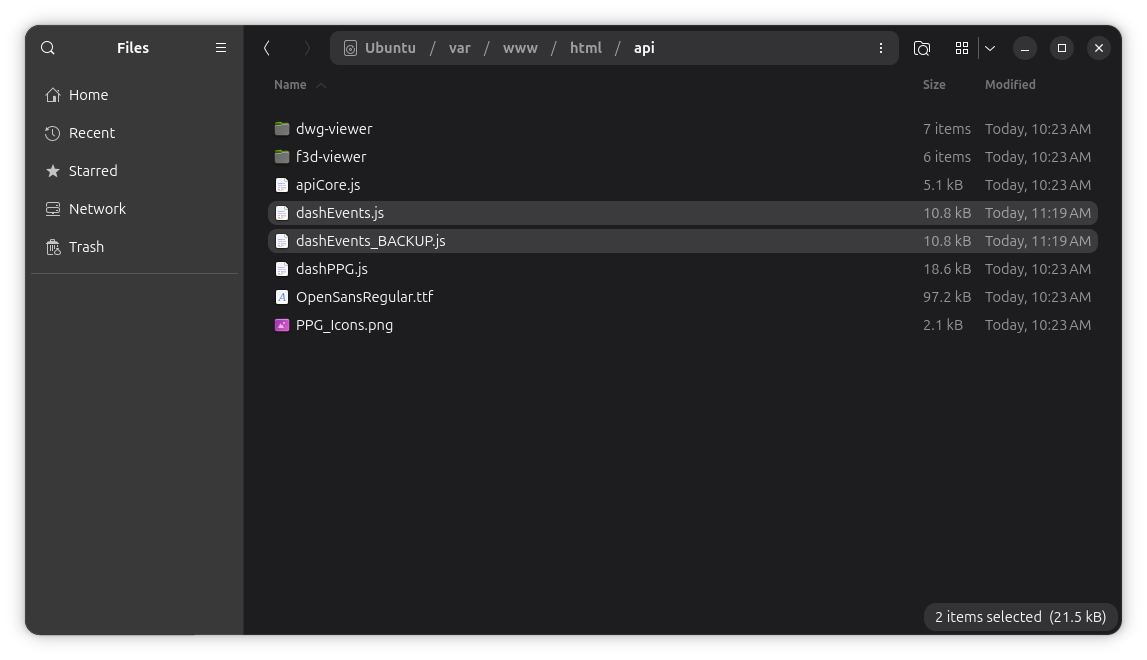Open the Home sidebar location

[88, 95]
